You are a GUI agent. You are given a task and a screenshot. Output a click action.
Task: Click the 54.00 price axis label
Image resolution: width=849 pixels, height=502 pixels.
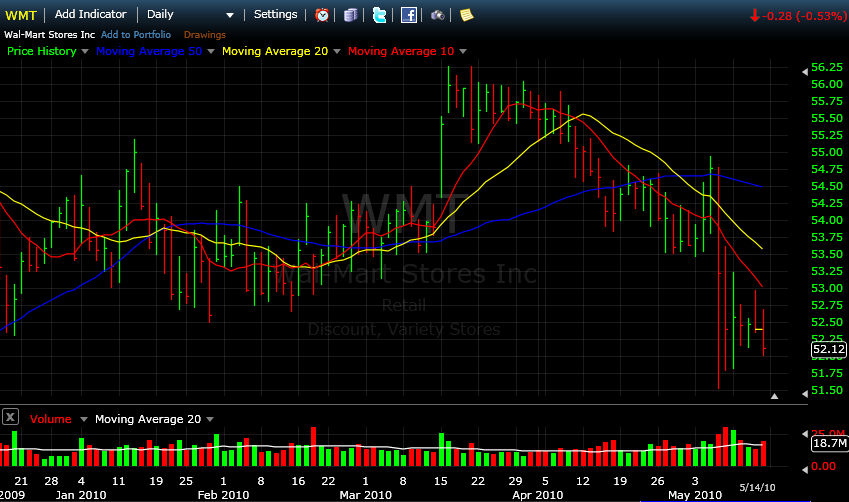[x=827, y=220]
